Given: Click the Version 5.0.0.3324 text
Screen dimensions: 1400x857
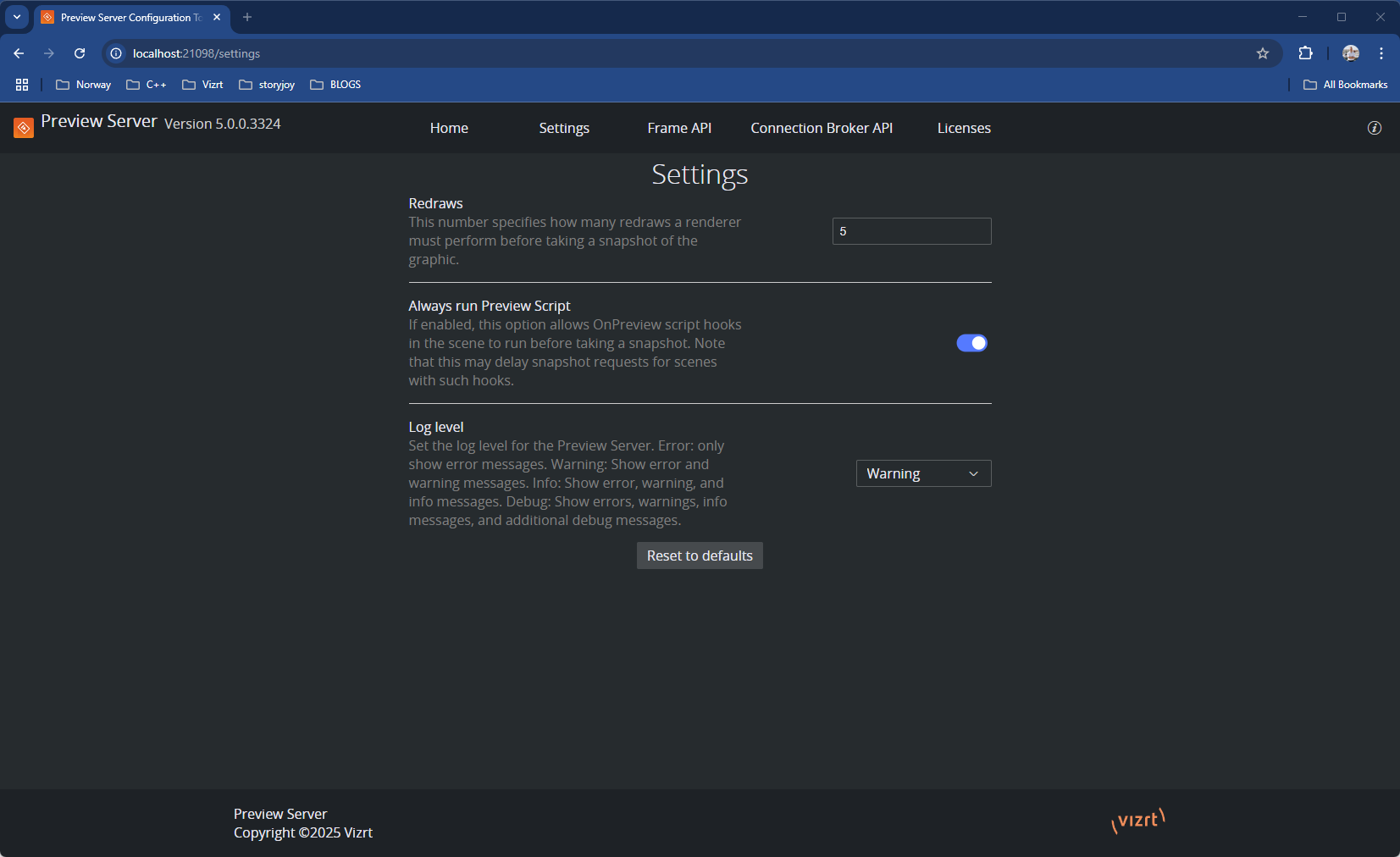Looking at the screenshot, I should point(222,124).
